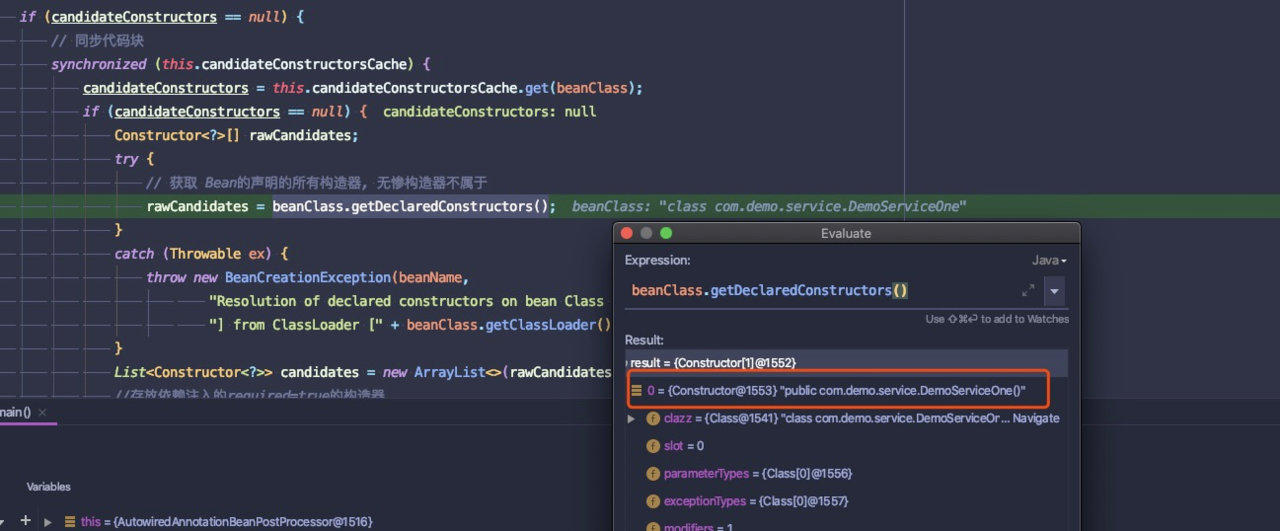
Task: Click the array icon beside element 0
Action: tap(637, 390)
